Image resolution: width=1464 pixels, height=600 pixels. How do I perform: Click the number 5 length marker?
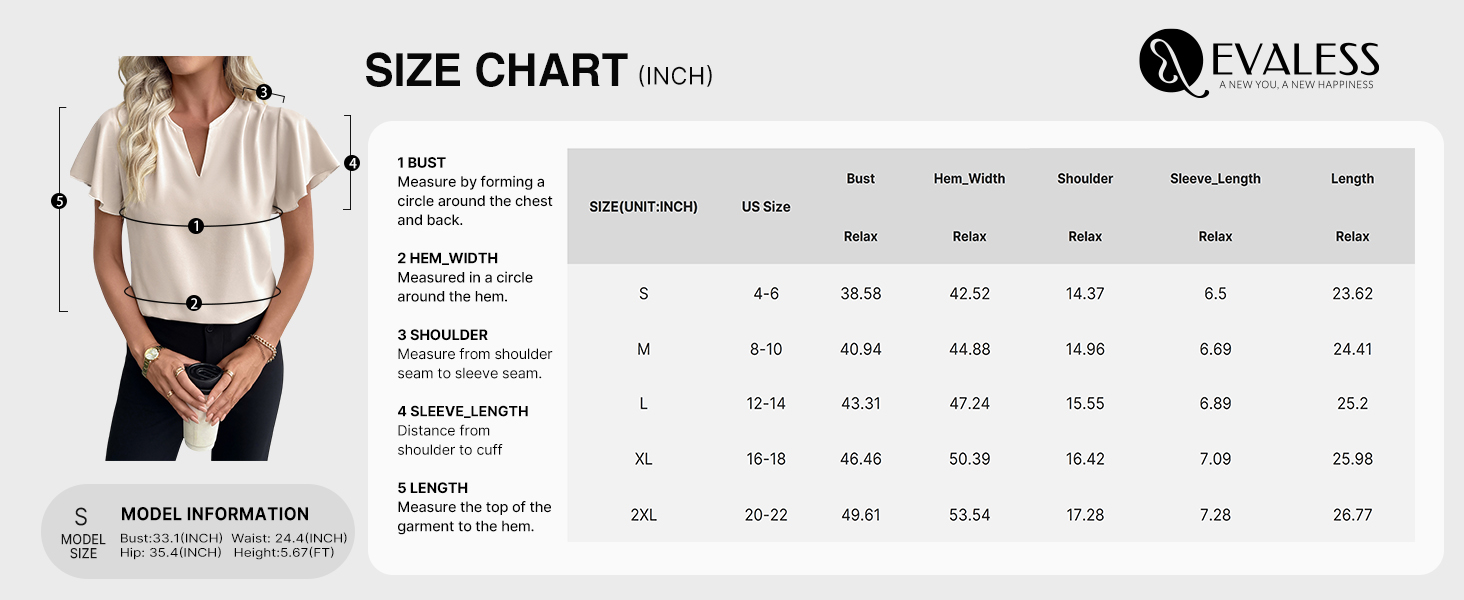(59, 201)
